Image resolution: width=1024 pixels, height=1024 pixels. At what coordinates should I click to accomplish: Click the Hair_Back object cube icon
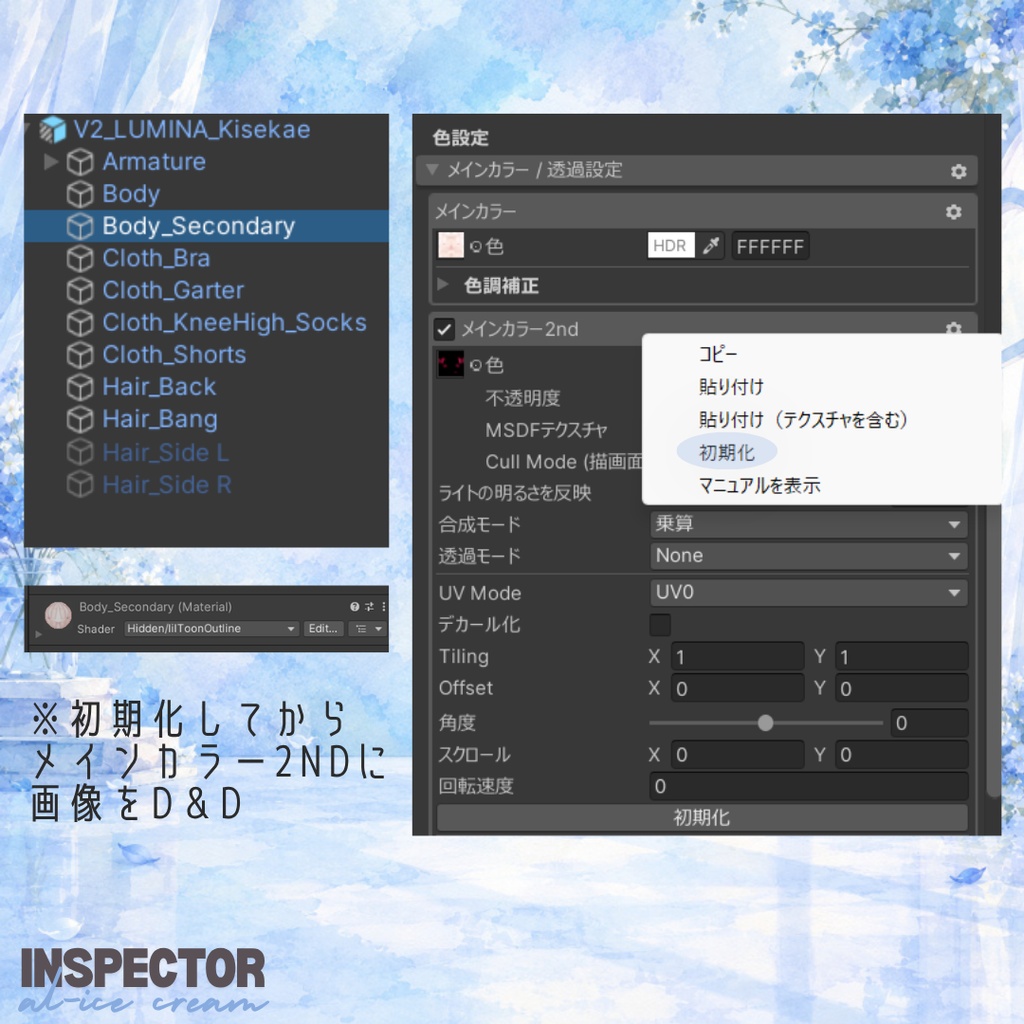[x=80, y=387]
